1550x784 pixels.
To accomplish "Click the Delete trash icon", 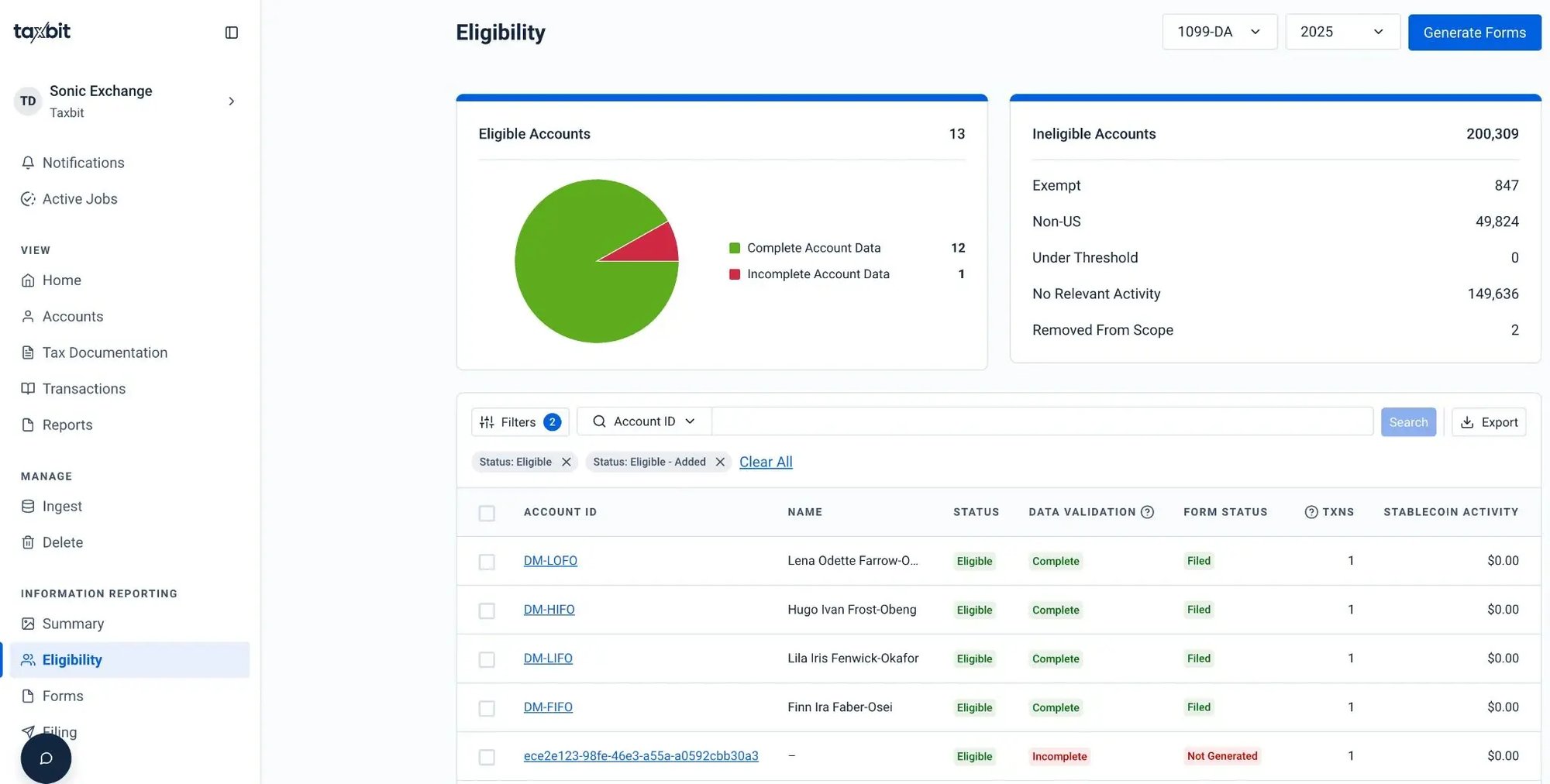I will click(28, 542).
